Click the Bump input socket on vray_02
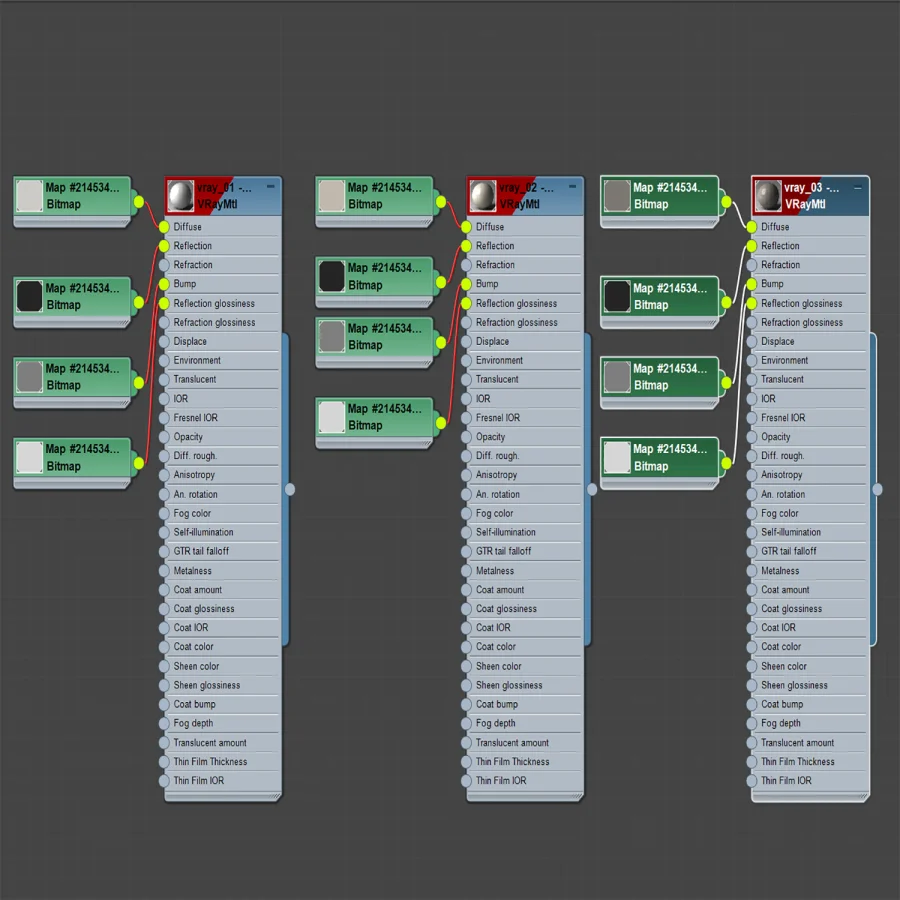900x900 pixels. (x=466, y=284)
